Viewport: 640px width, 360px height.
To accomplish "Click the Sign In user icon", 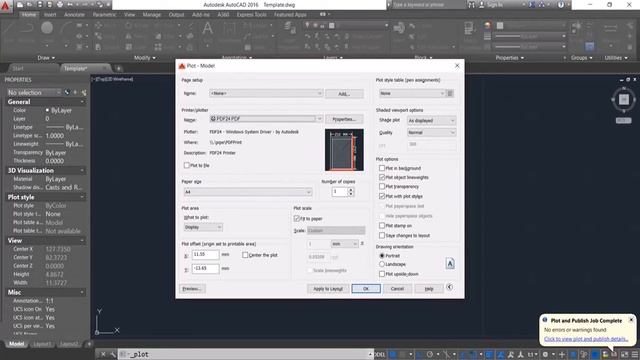I will tap(482, 4).
